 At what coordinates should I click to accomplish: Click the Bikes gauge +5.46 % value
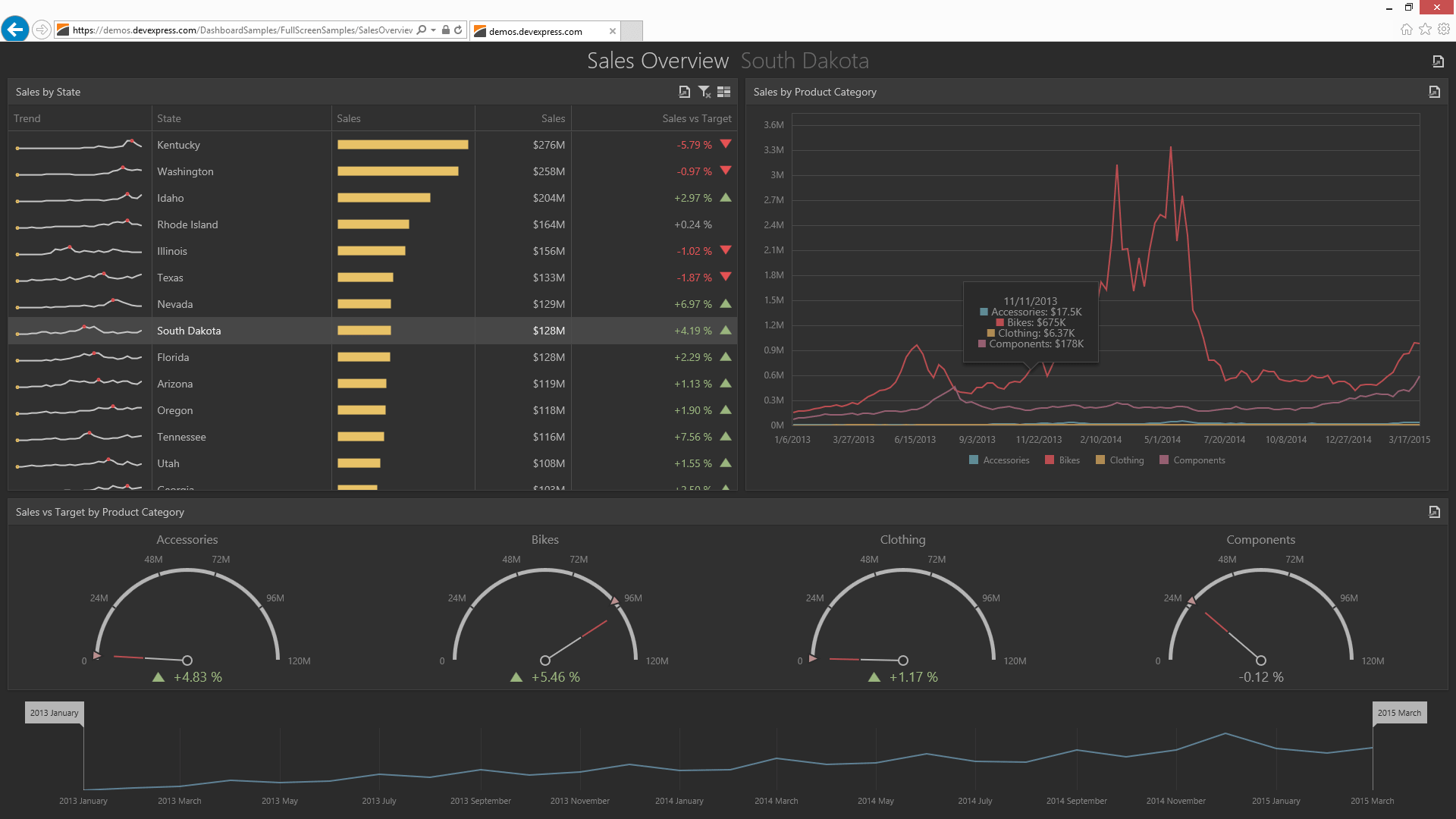555,677
